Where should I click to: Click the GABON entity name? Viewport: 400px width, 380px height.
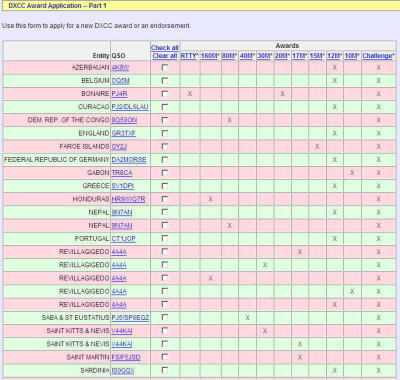tap(98, 173)
